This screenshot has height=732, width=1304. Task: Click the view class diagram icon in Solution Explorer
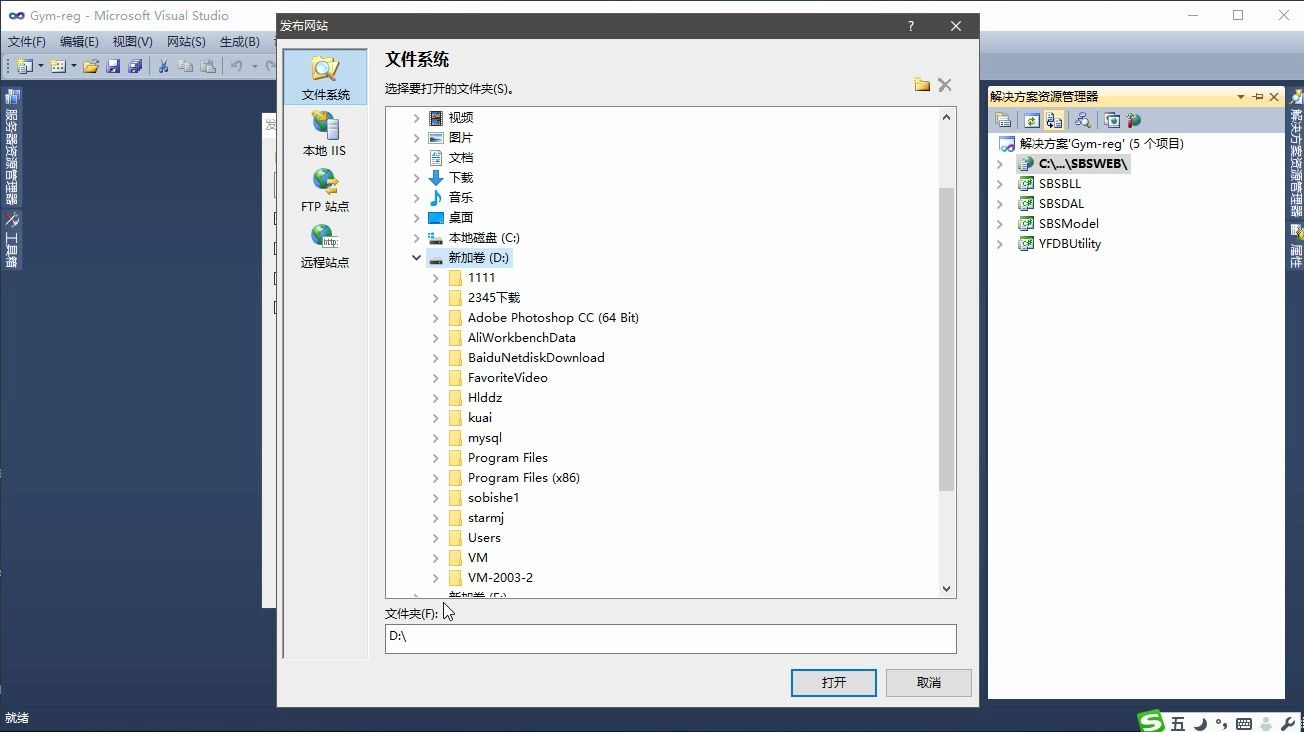(x=1083, y=120)
